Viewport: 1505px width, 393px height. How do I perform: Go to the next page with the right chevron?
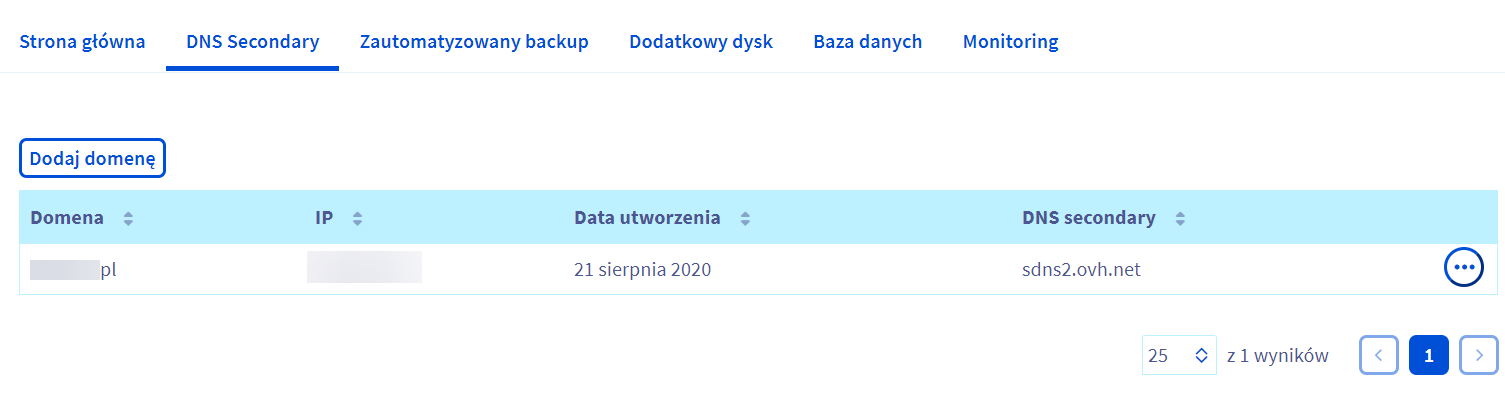(x=1479, y=355)
